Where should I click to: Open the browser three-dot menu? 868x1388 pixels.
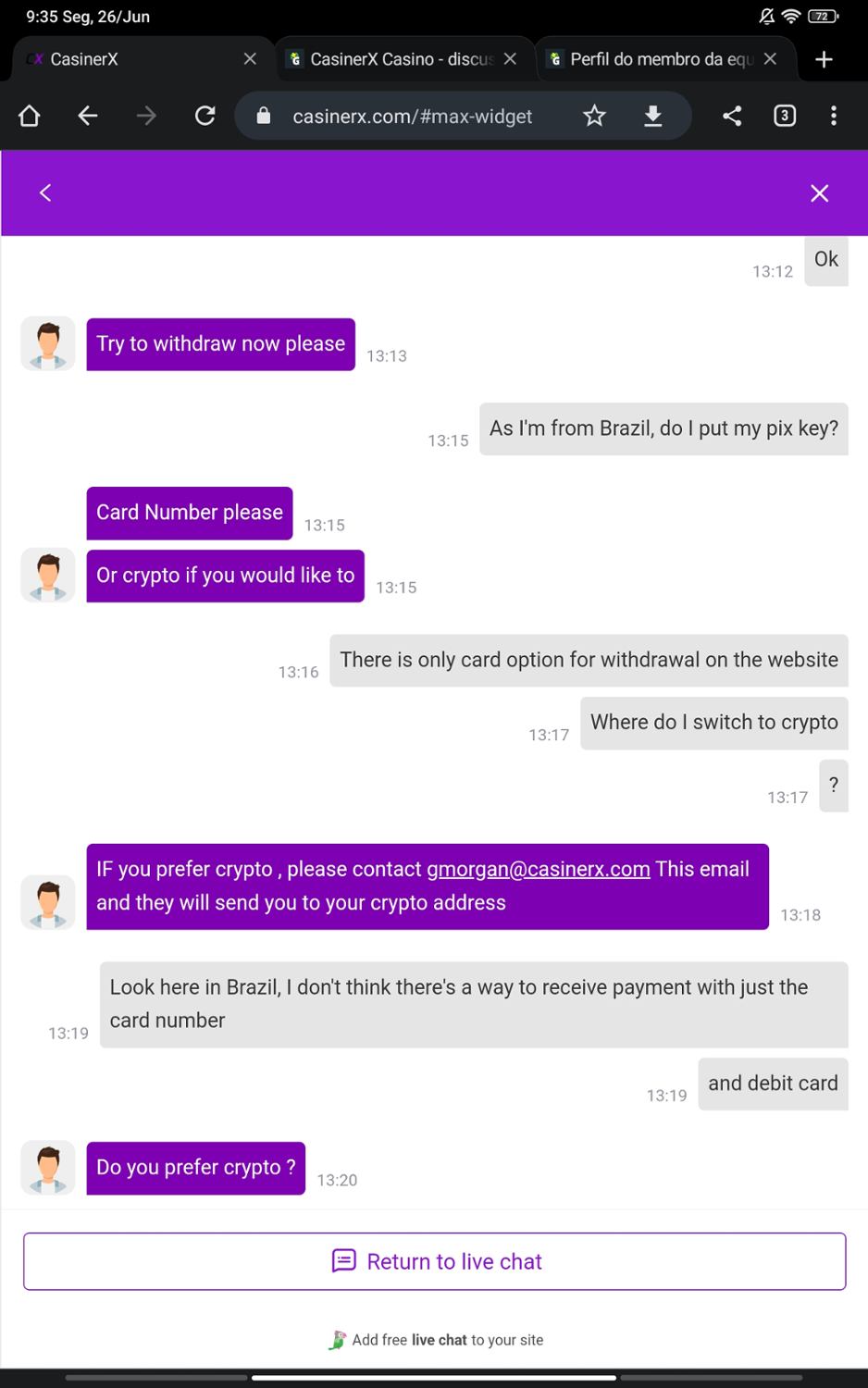834,116
